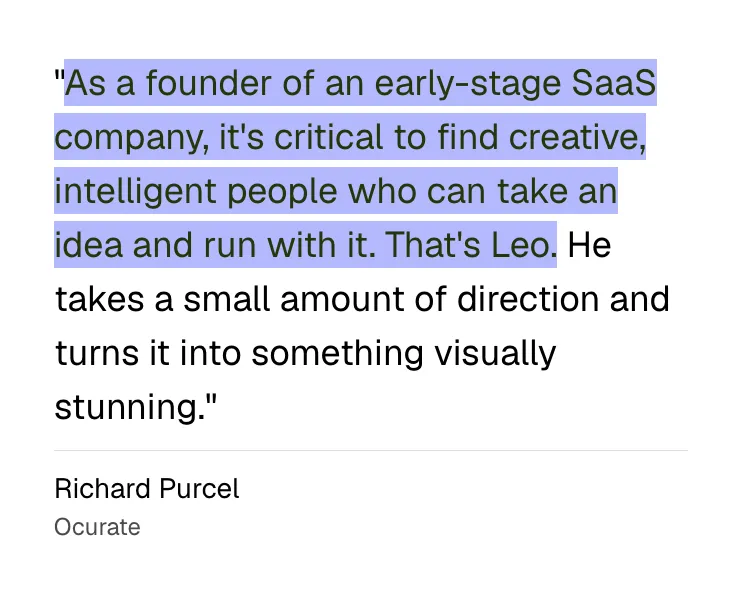Click the highlighted word "idea"

point(88,245)
